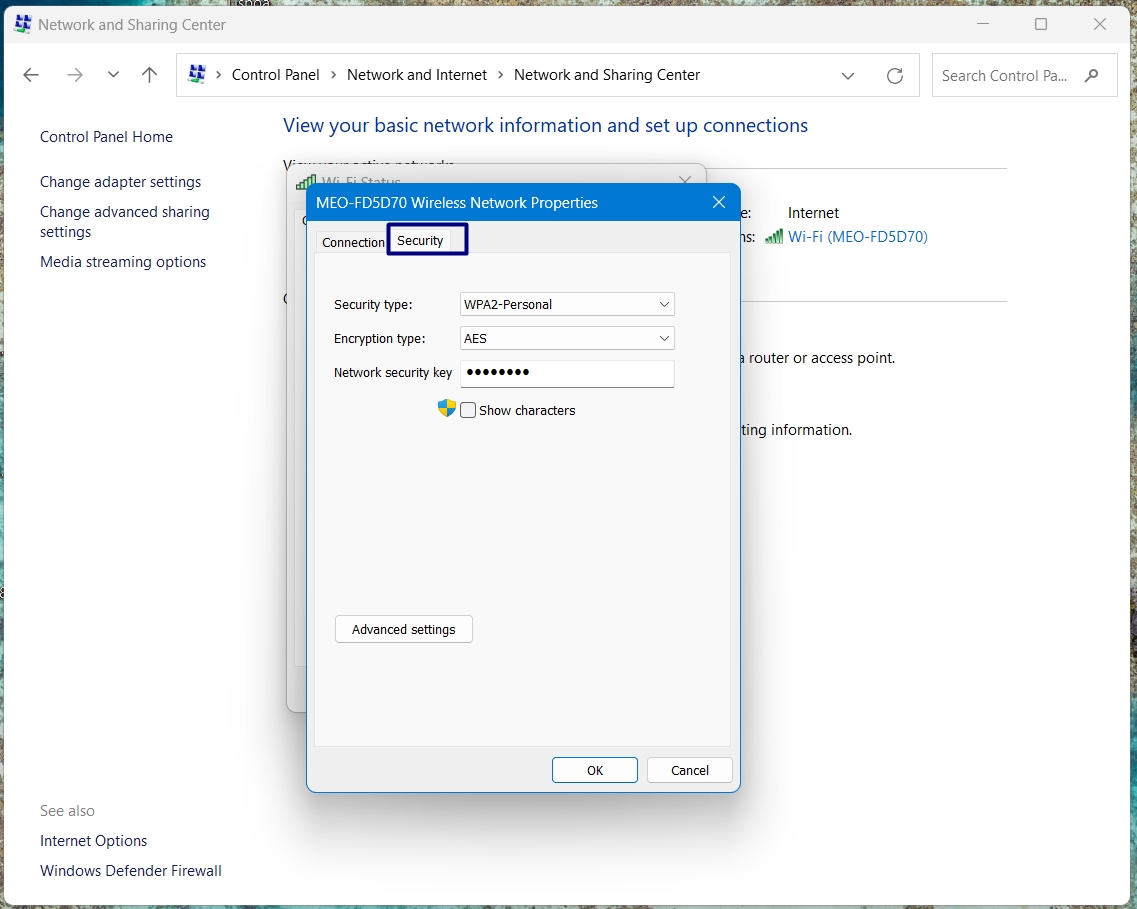This screenshot has height=909, width=1137.
Task: Maximize the Network and Sharing Center window
Action: coord(1041,24)
